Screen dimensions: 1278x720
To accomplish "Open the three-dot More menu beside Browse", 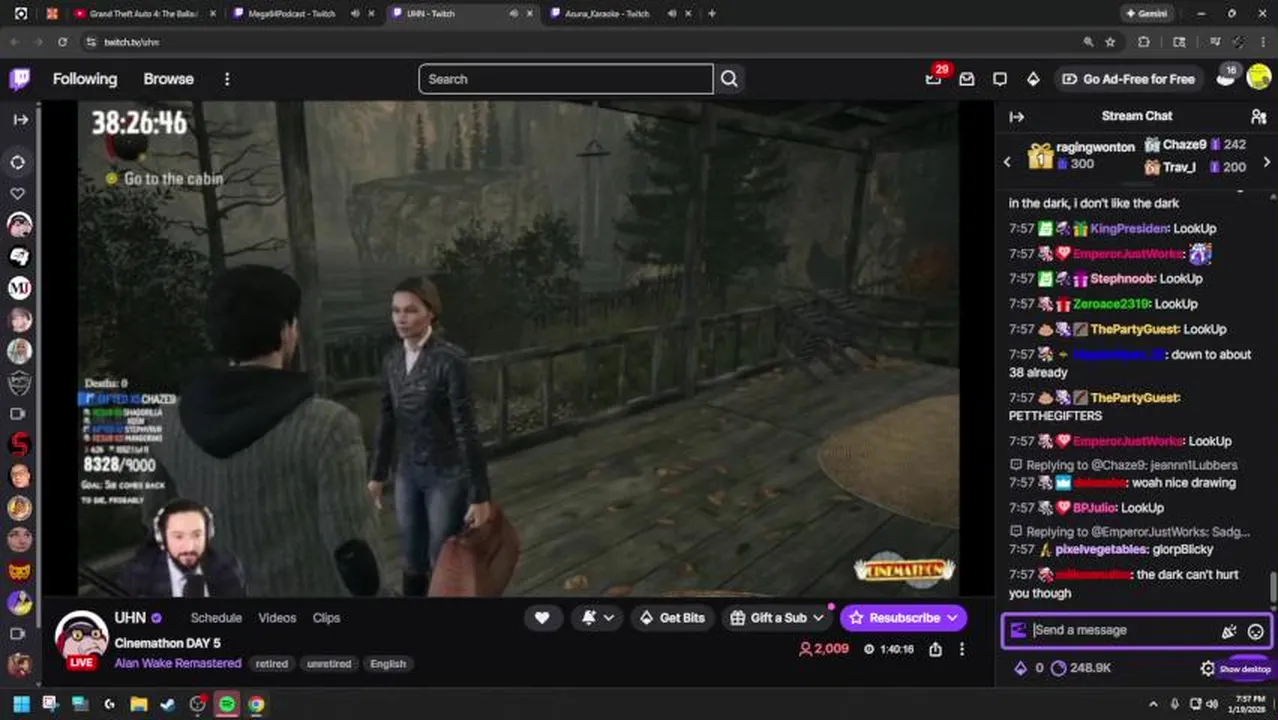I will [227, 79].
